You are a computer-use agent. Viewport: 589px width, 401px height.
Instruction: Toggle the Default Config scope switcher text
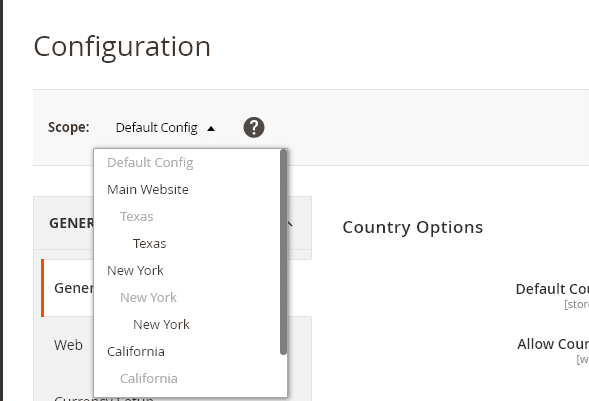[x=157, y=128]
